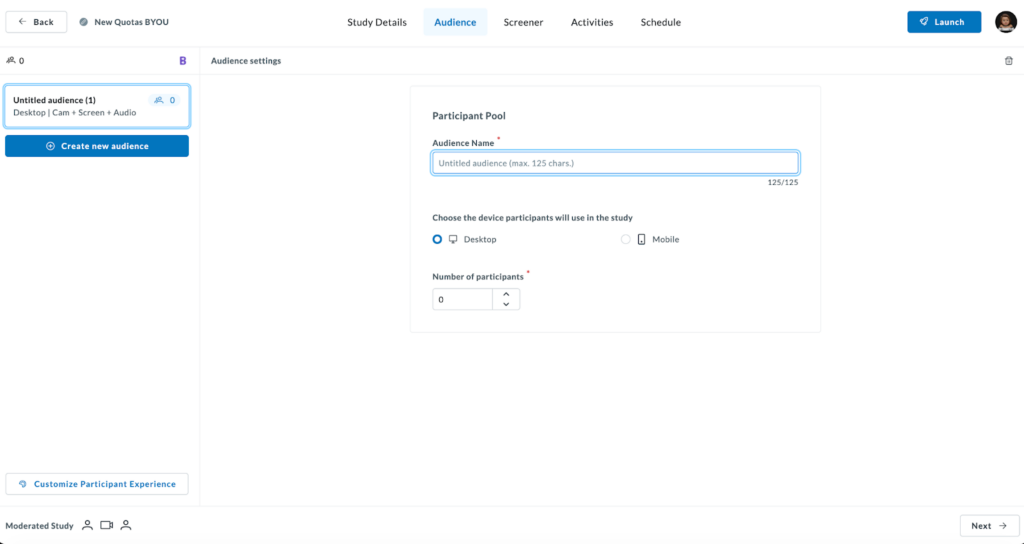Click the participant count badge on Untitled audience
Image resolution: width=1024 pixels, height=544 pixels.
(165, 100)
